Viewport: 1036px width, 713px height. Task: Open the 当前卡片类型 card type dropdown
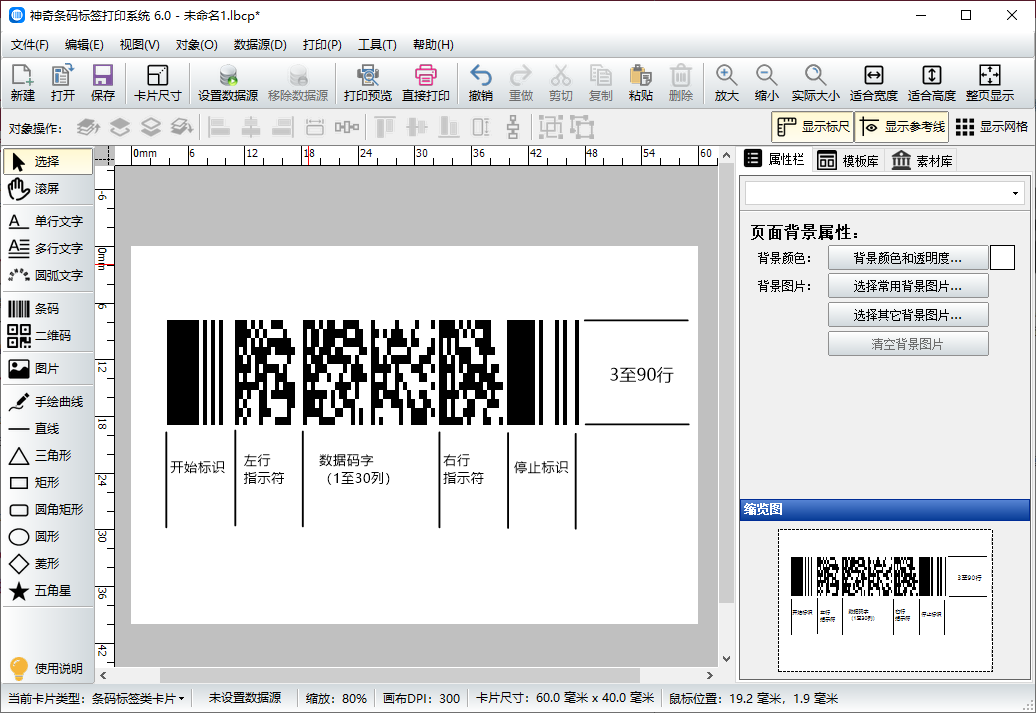click(96, 698)
